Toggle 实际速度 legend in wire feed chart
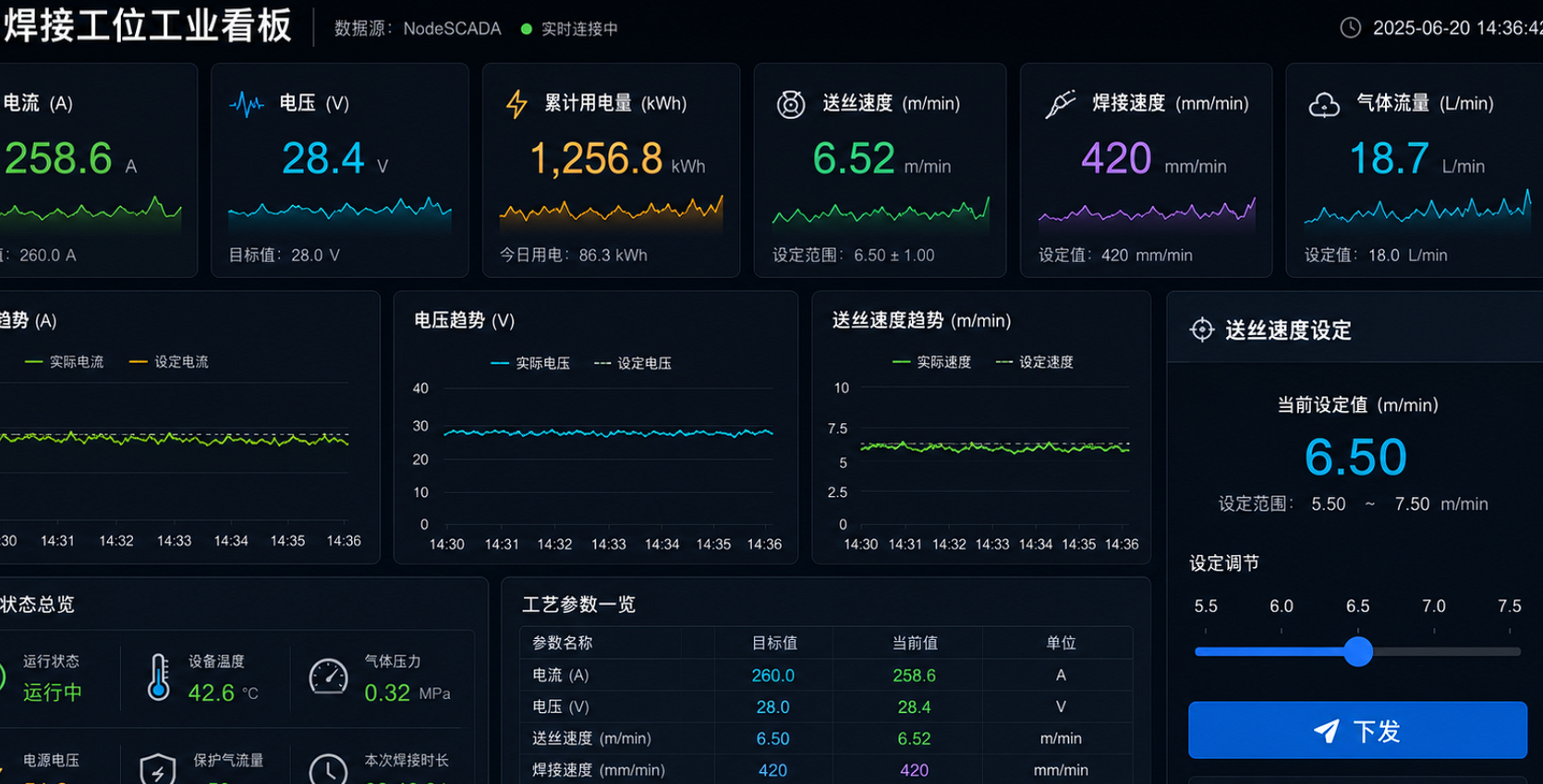1543x784 pixels. click(932, 362)
